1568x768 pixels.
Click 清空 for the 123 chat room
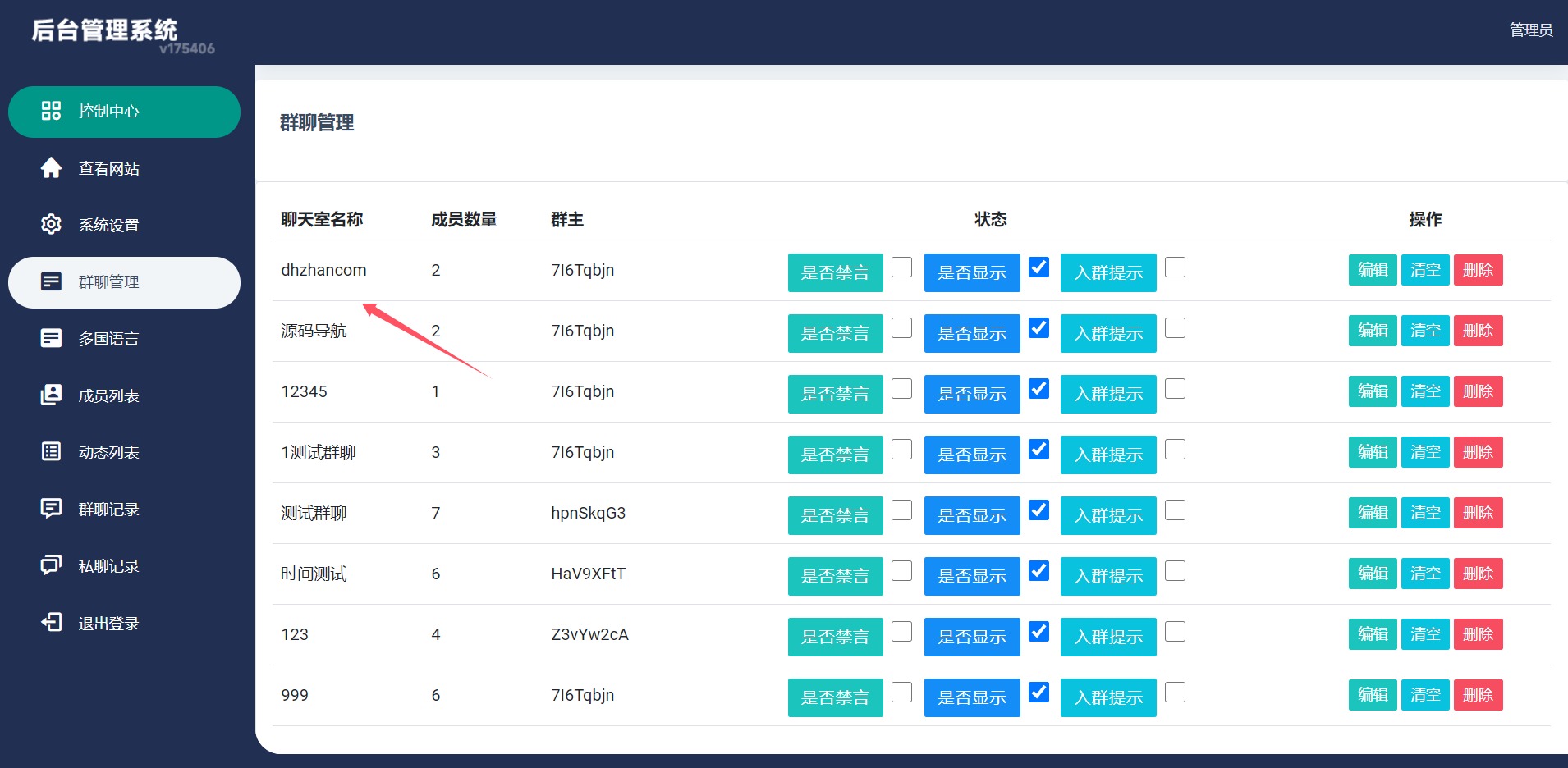1424,634
